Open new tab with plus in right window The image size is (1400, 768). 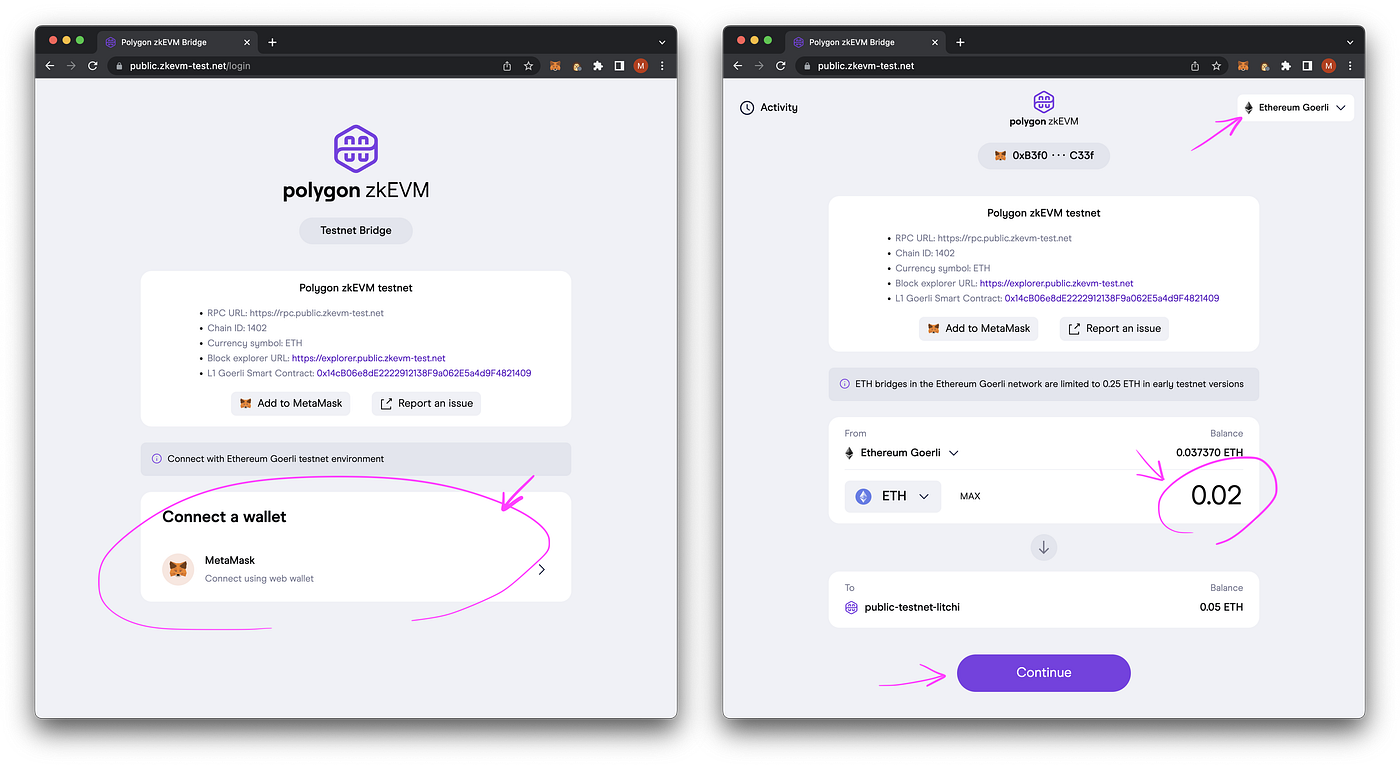tap(960, 42)
